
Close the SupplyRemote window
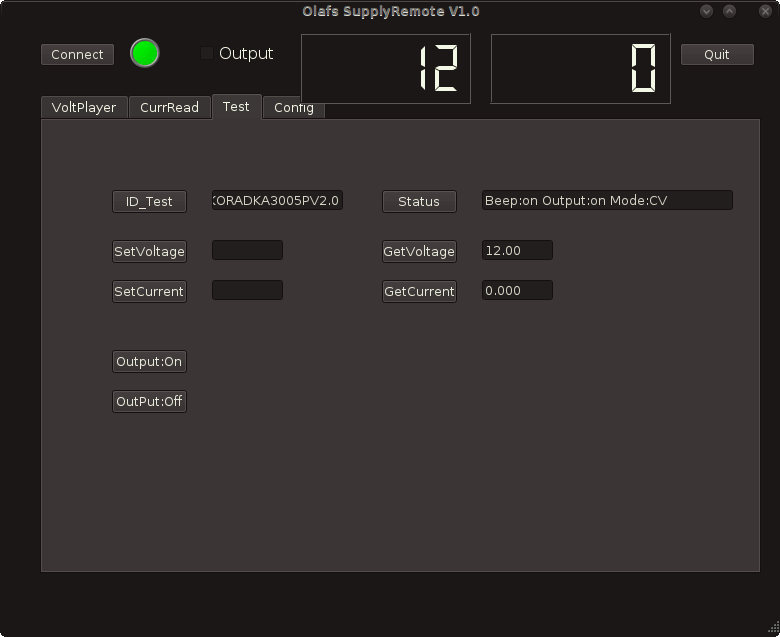pyautogui.click(x=766, y=11)
